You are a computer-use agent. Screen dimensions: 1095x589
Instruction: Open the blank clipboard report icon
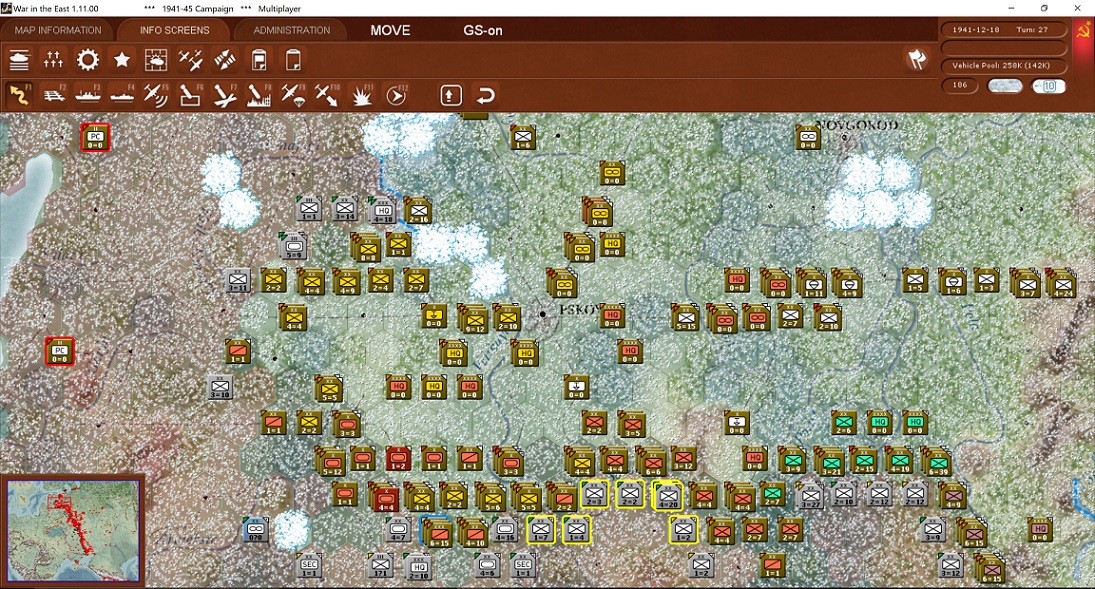[x=293, y=60]
